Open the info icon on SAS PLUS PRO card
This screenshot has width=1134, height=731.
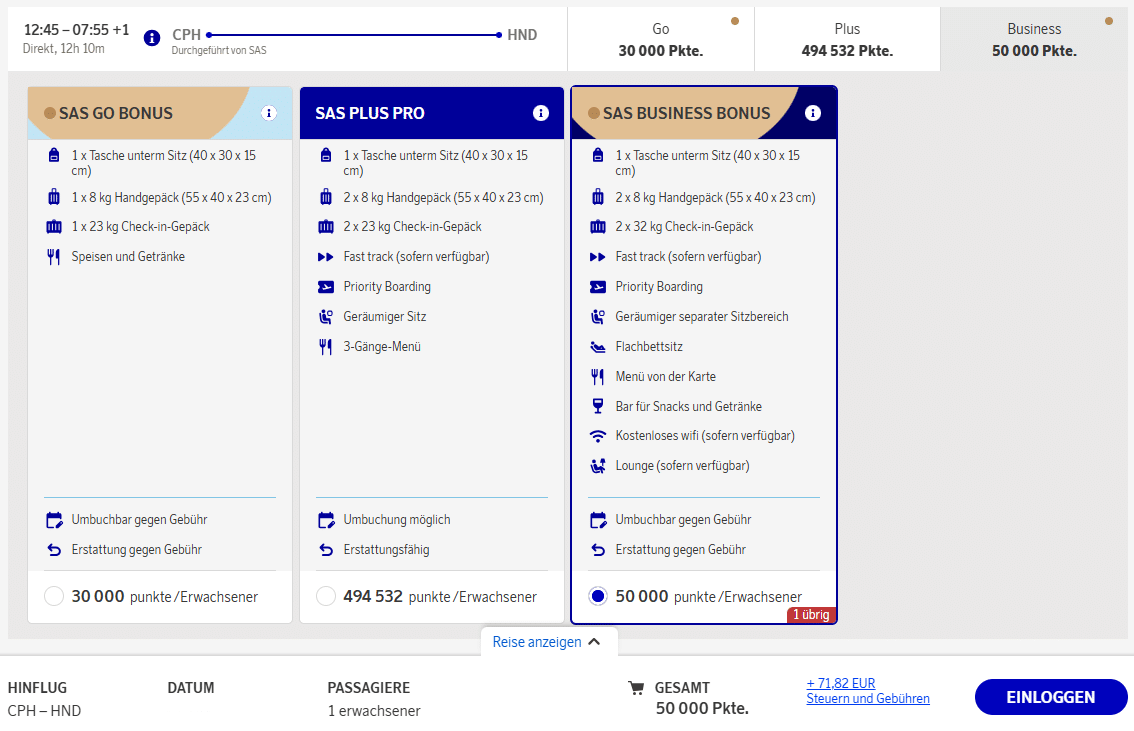pos(540,113)
